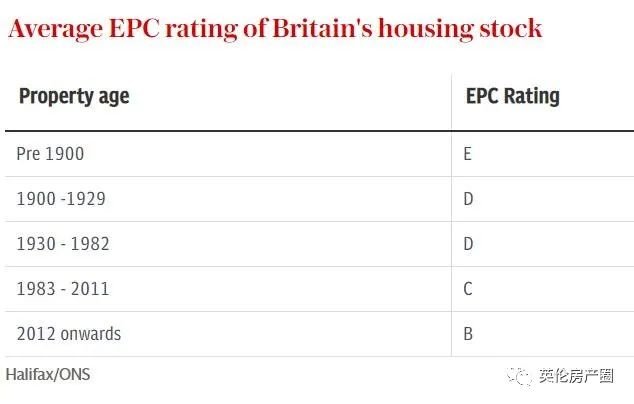Select the EPC Rating column header
The image size is (634, 404).
click(x=512, y=97)
